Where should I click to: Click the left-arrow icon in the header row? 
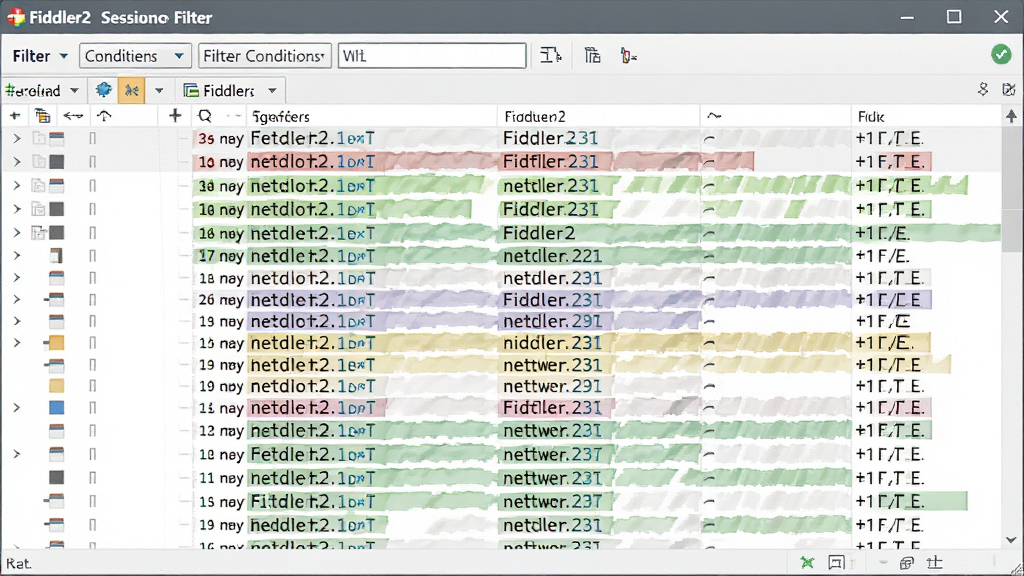(x=72, y=116)
